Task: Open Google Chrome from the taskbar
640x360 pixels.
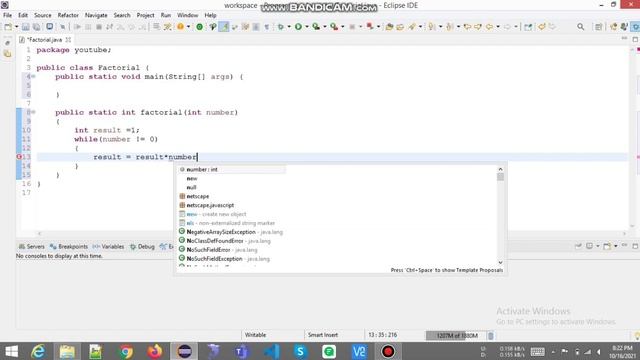Action: [x=126, y=351]
